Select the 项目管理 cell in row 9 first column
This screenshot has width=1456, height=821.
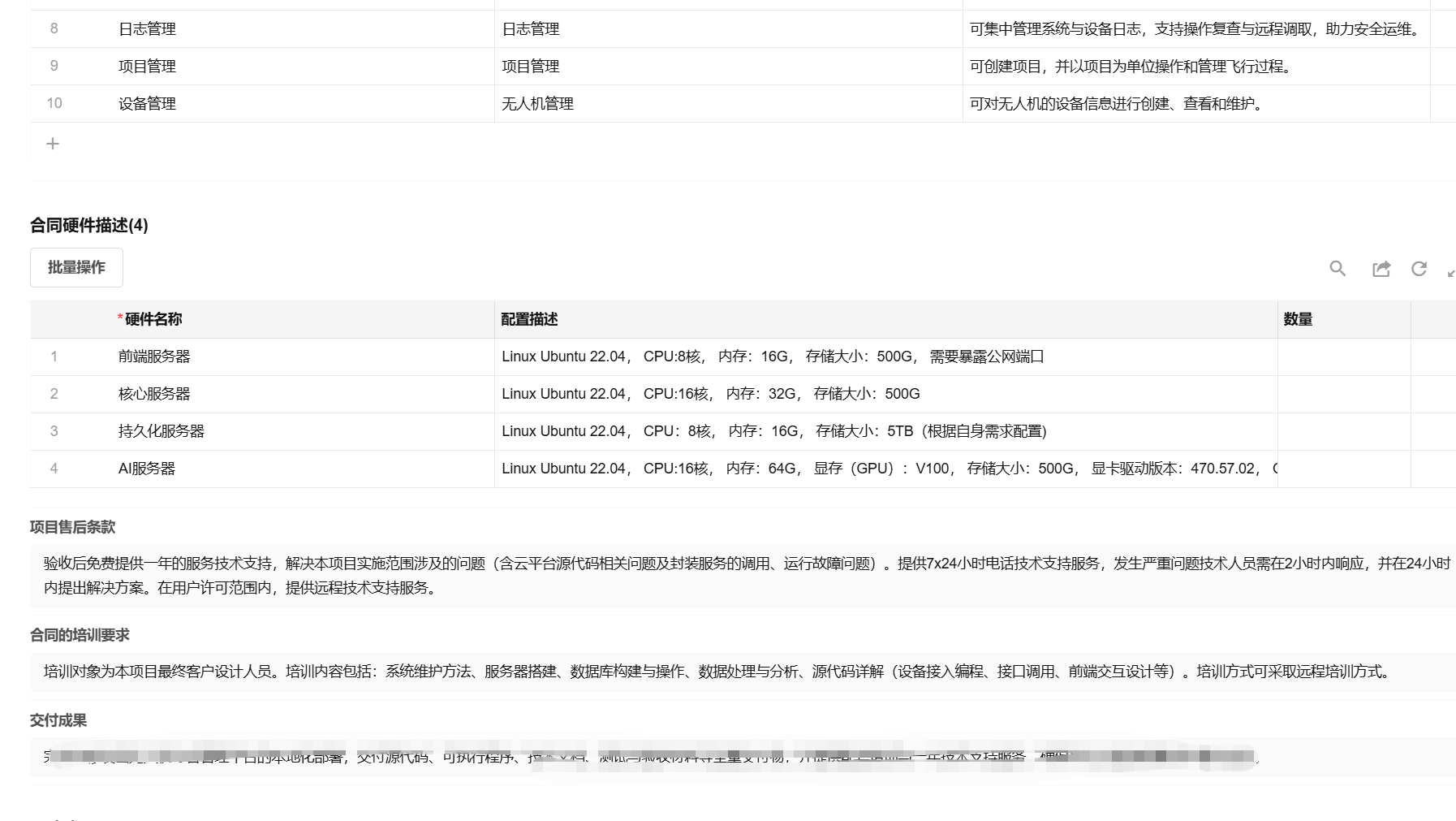tap(304, 67)
